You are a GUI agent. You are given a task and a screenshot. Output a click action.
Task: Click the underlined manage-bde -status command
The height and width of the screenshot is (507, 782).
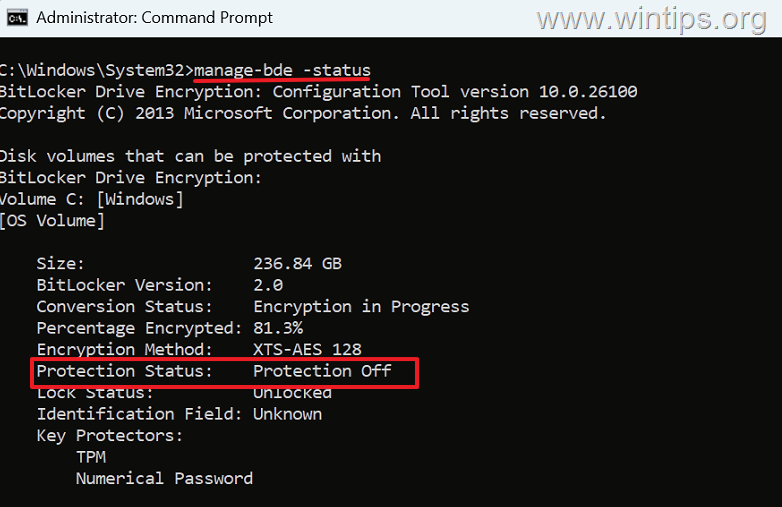pos(282,70)
